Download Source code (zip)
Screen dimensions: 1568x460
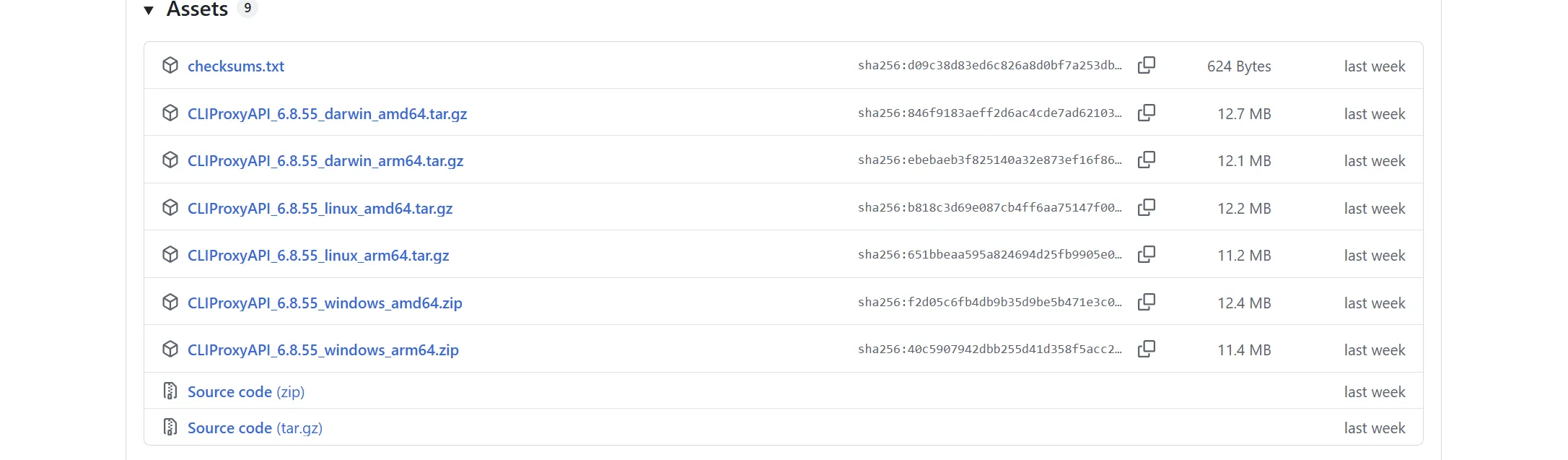coord(245,392)
